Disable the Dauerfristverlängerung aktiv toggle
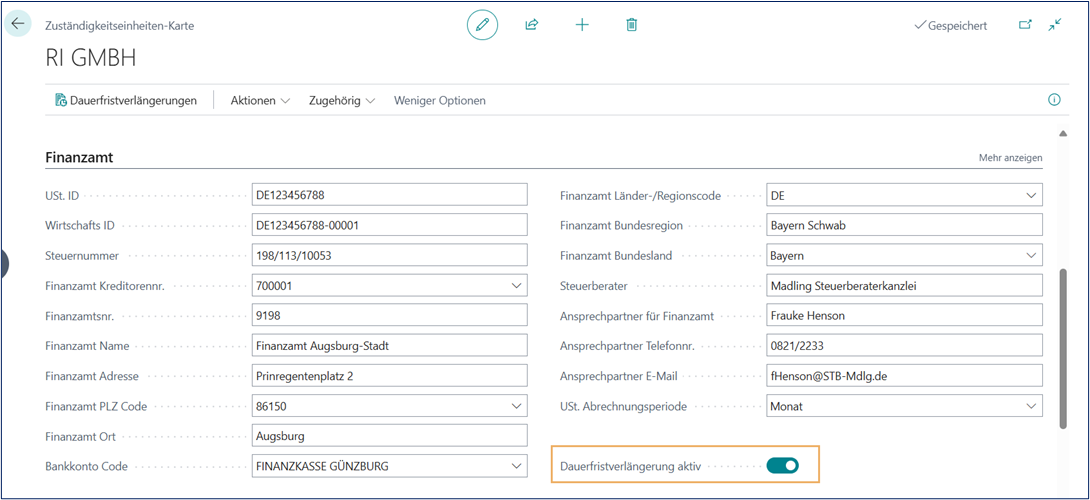 point(782,465)
